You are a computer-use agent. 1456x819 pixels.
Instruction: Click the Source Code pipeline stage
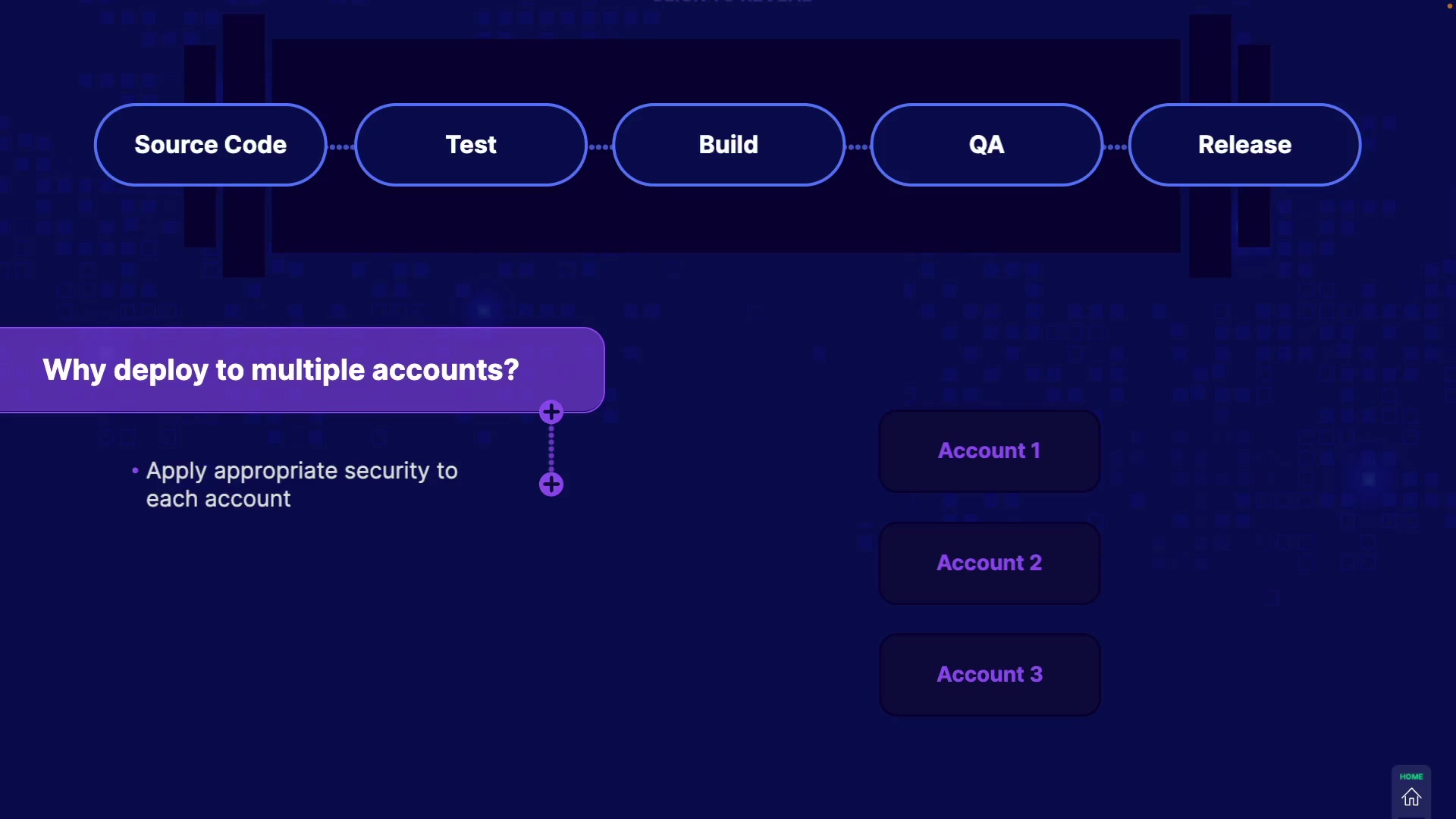211,145
